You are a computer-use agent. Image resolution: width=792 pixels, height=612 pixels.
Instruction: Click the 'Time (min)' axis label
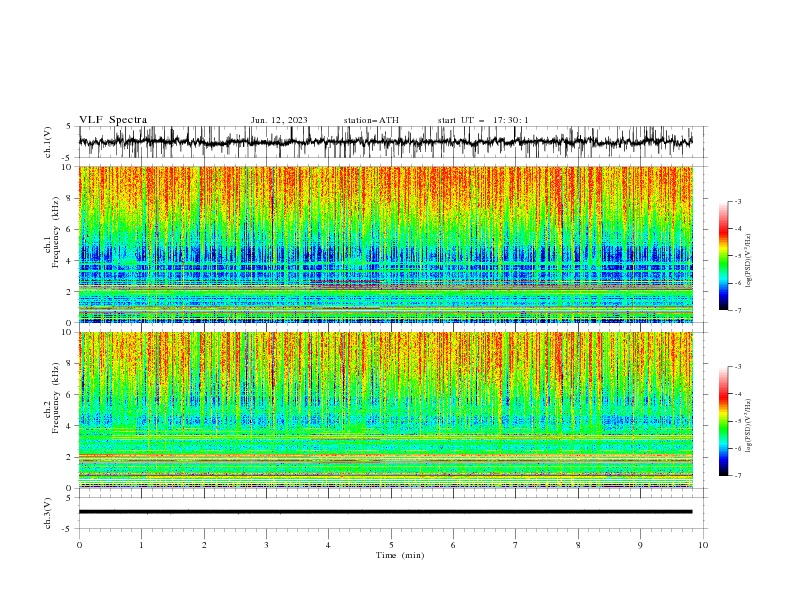[x=400, y=555]
